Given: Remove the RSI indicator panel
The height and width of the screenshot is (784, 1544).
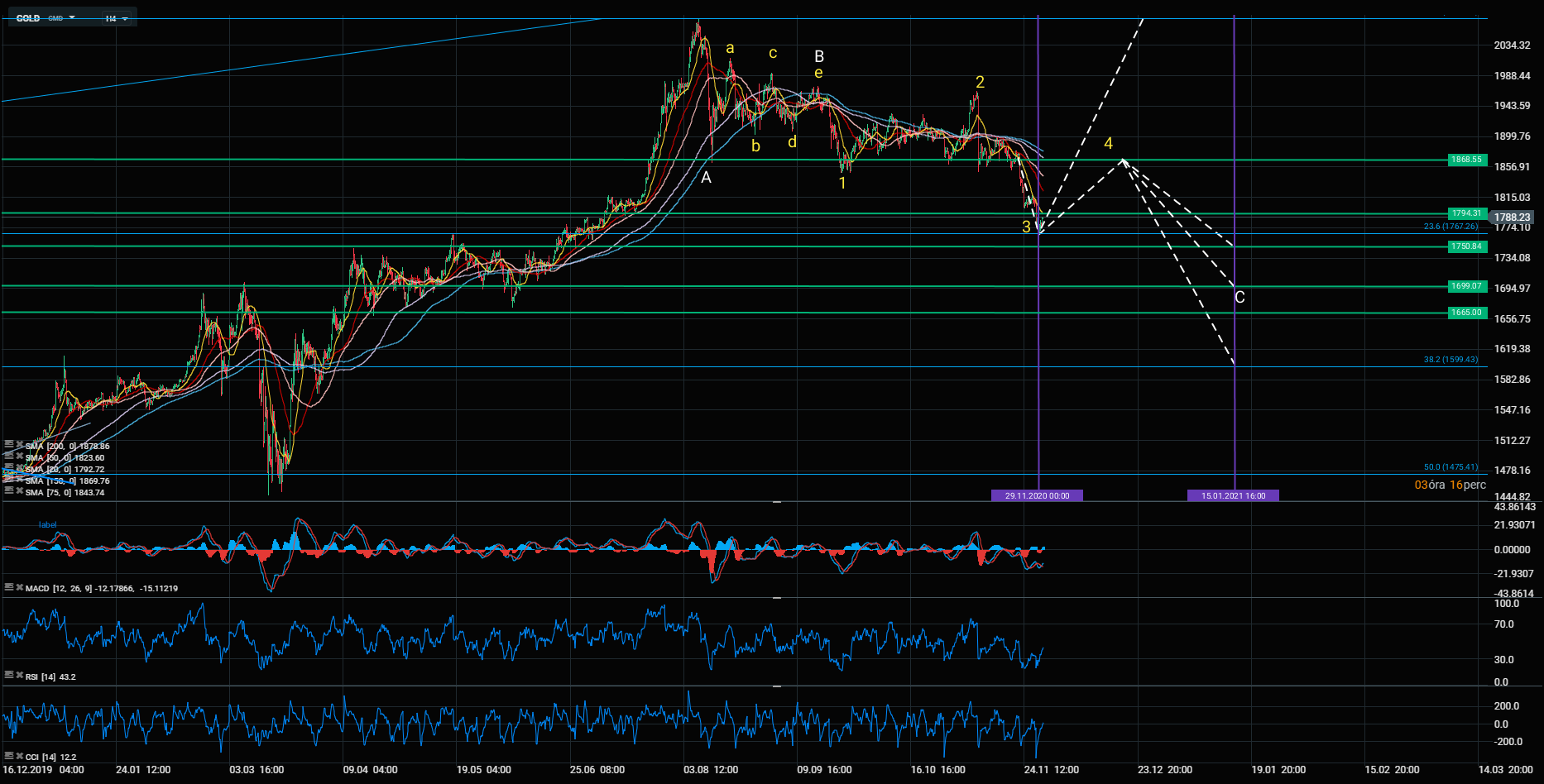Looking at the screenshot, I should pos(18,676).
